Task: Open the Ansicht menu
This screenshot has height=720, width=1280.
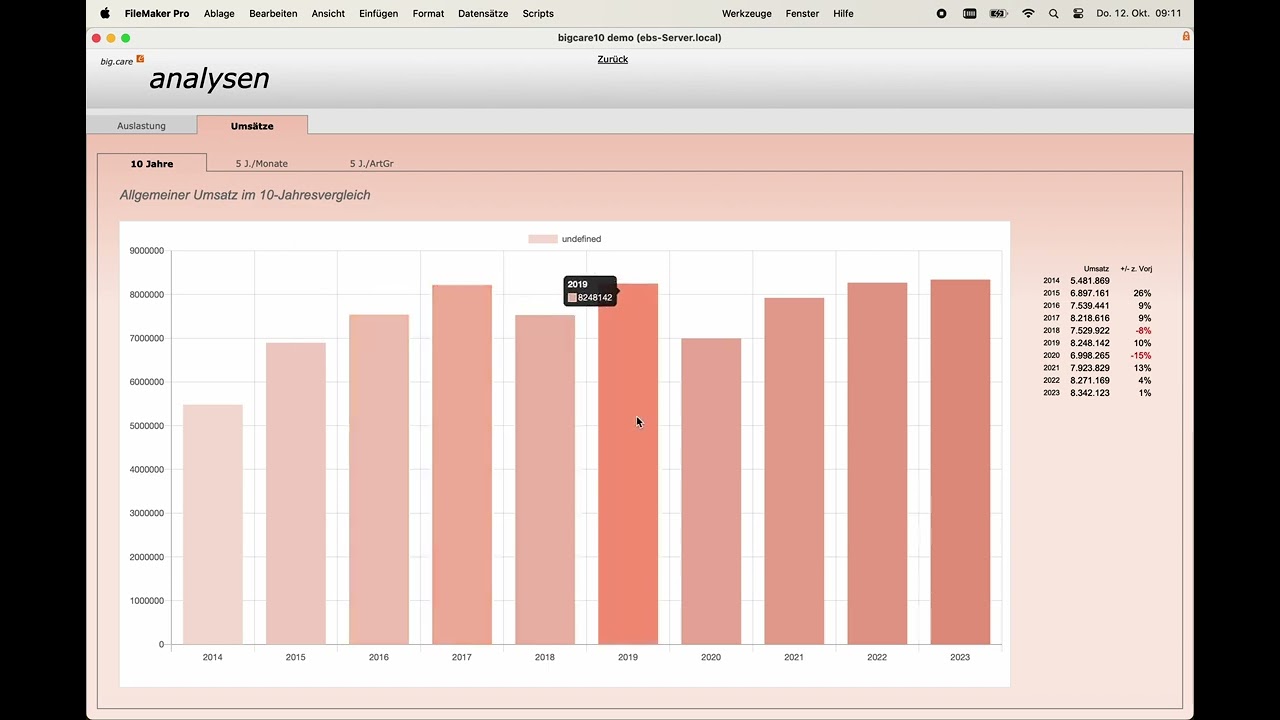Action: 328,13
